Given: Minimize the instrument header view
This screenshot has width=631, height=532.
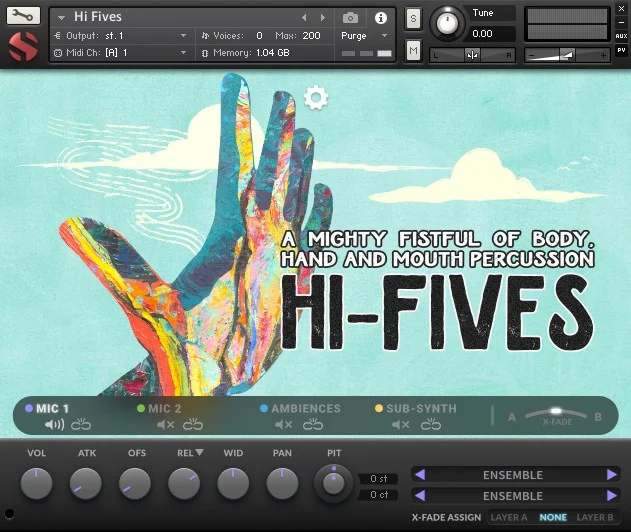Looking at the screenshot, I should (621, 23).
